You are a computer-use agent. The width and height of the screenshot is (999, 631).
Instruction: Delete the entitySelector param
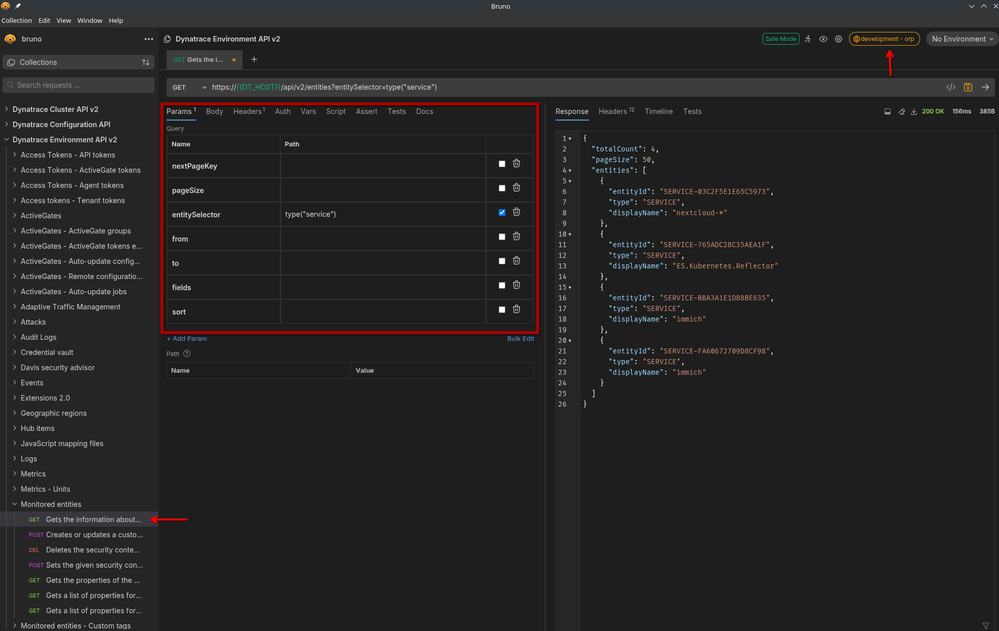[x=517, y=212]
